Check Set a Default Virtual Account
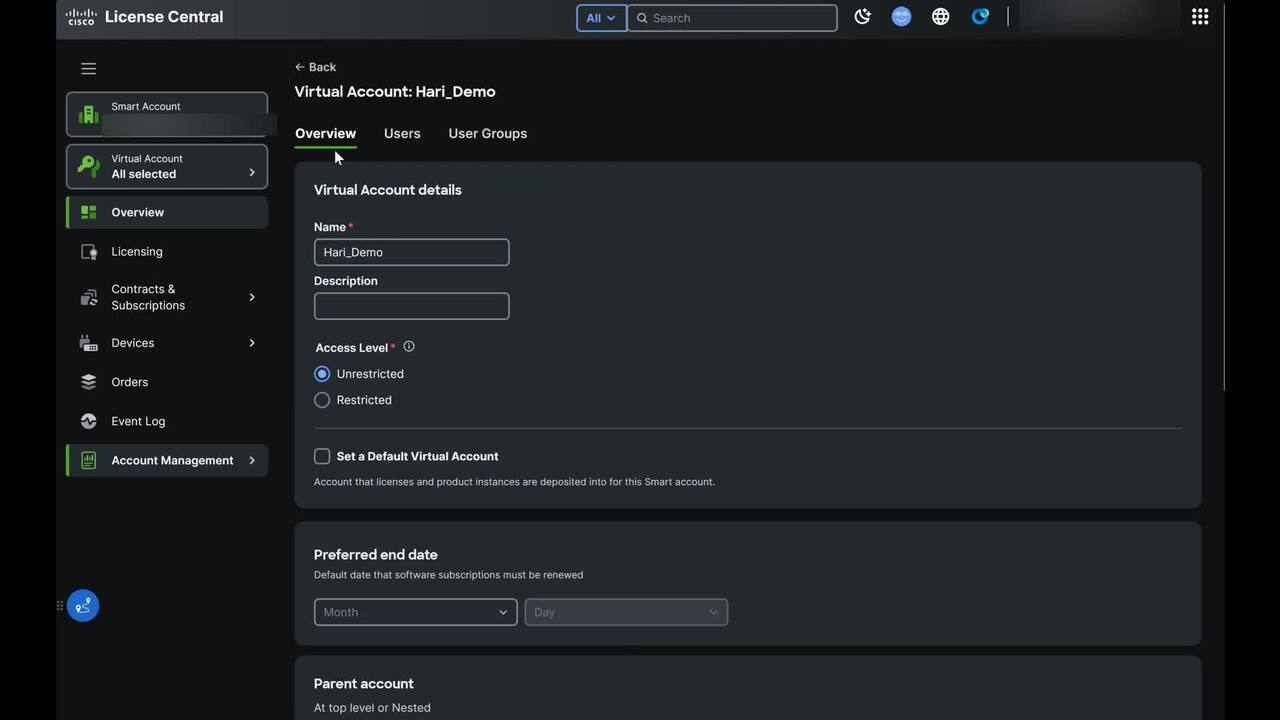This screenshot has height=720, width=1280. tap(322, 456)
